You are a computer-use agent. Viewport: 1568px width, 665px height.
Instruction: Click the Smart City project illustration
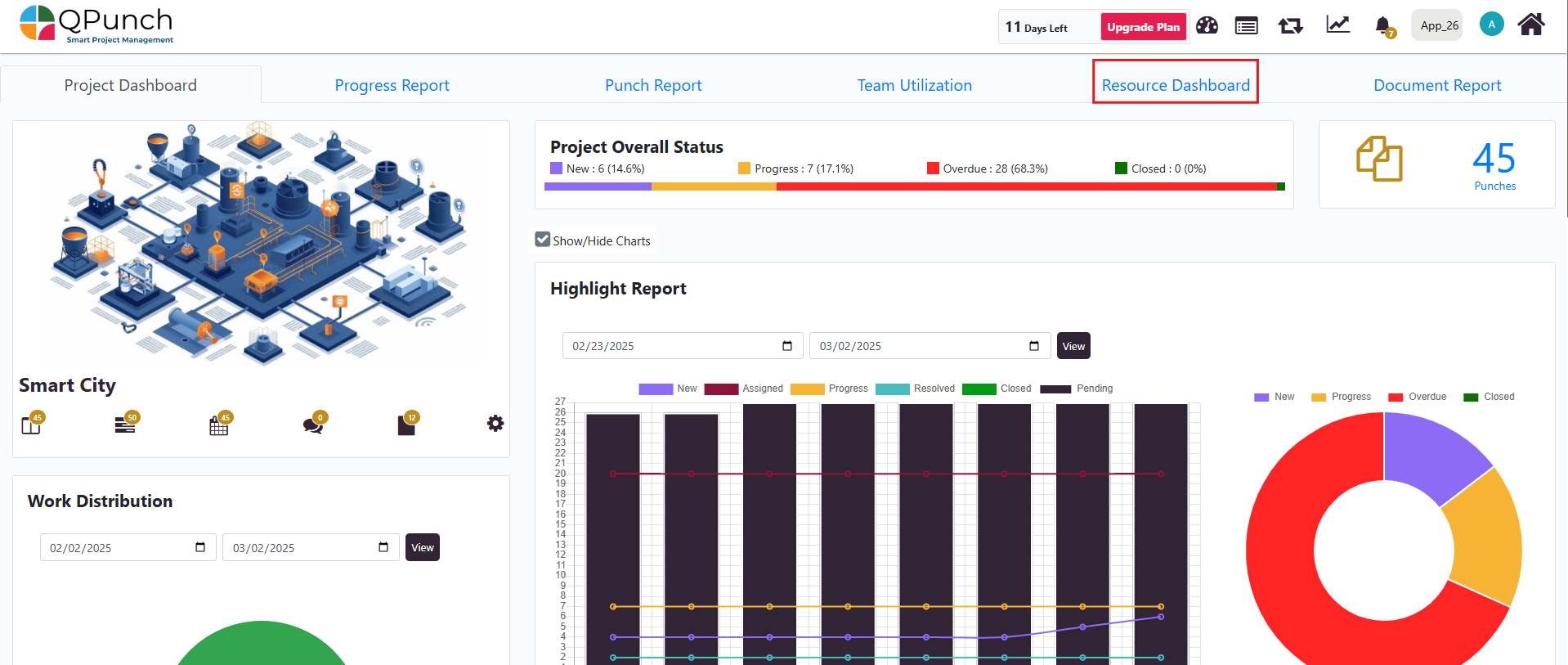click(260, 244)
